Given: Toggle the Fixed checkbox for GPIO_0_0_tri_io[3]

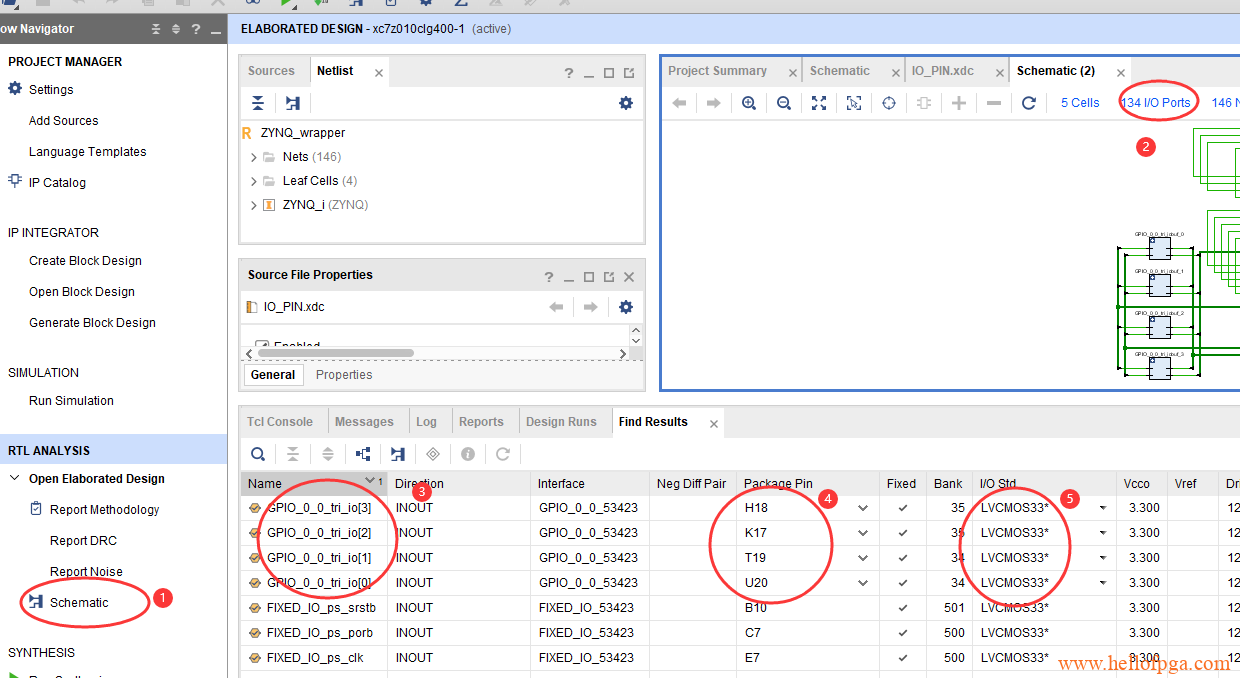Looking at the screenshot, I should [x=903, y=508].
